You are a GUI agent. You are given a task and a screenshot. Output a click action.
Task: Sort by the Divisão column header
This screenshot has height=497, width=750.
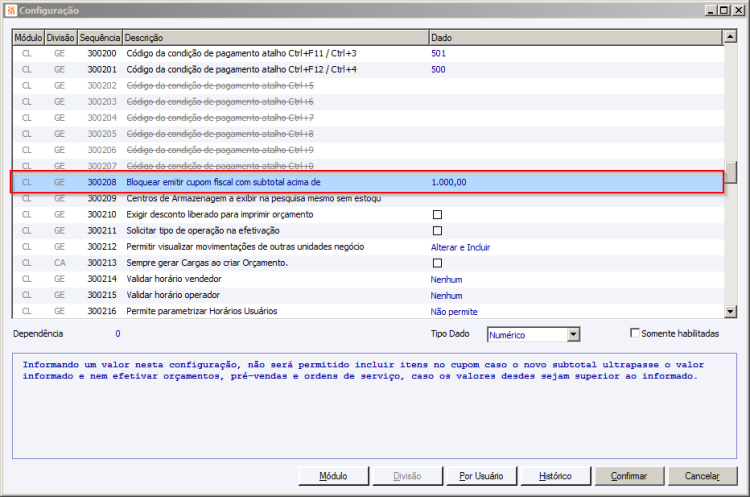60,37
